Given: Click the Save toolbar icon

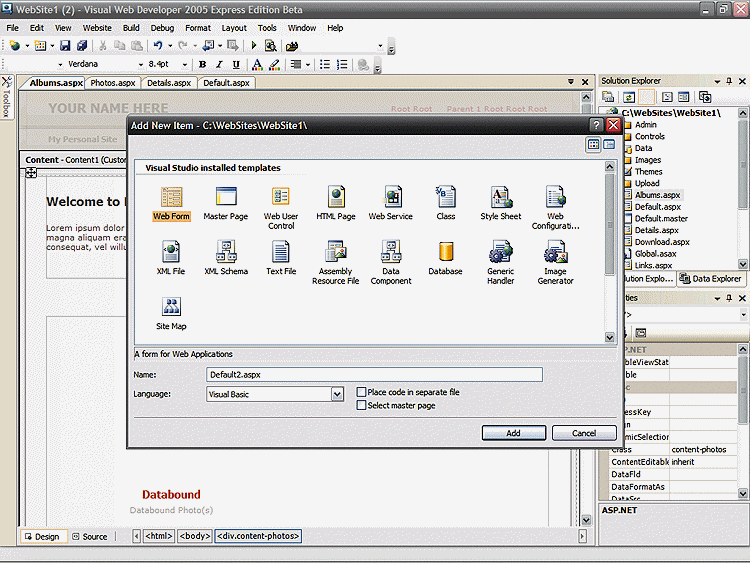Looking at the screenshot, I should coord(65,46).
